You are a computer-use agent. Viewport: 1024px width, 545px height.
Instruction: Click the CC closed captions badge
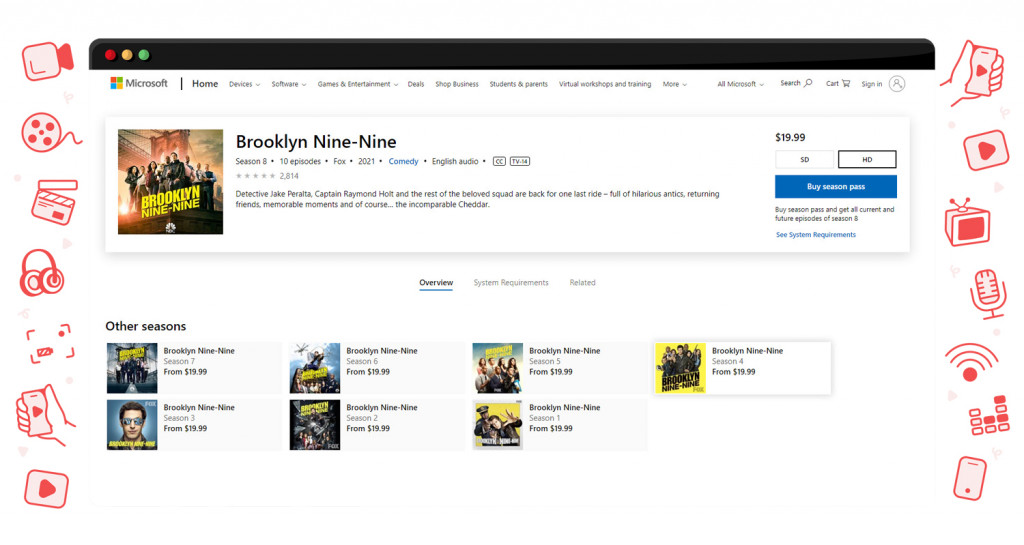[499, 161]
